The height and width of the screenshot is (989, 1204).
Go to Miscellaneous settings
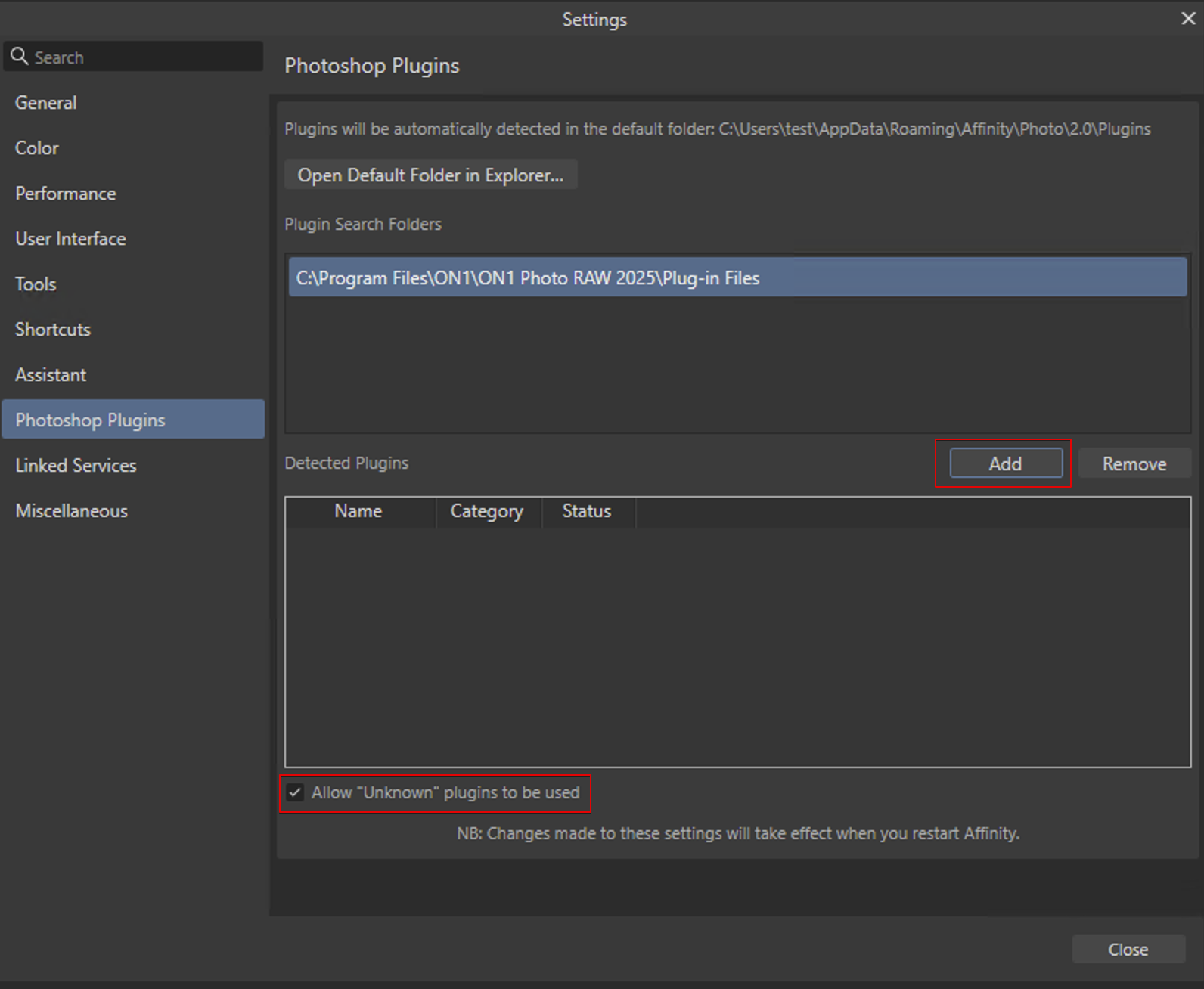71,511
